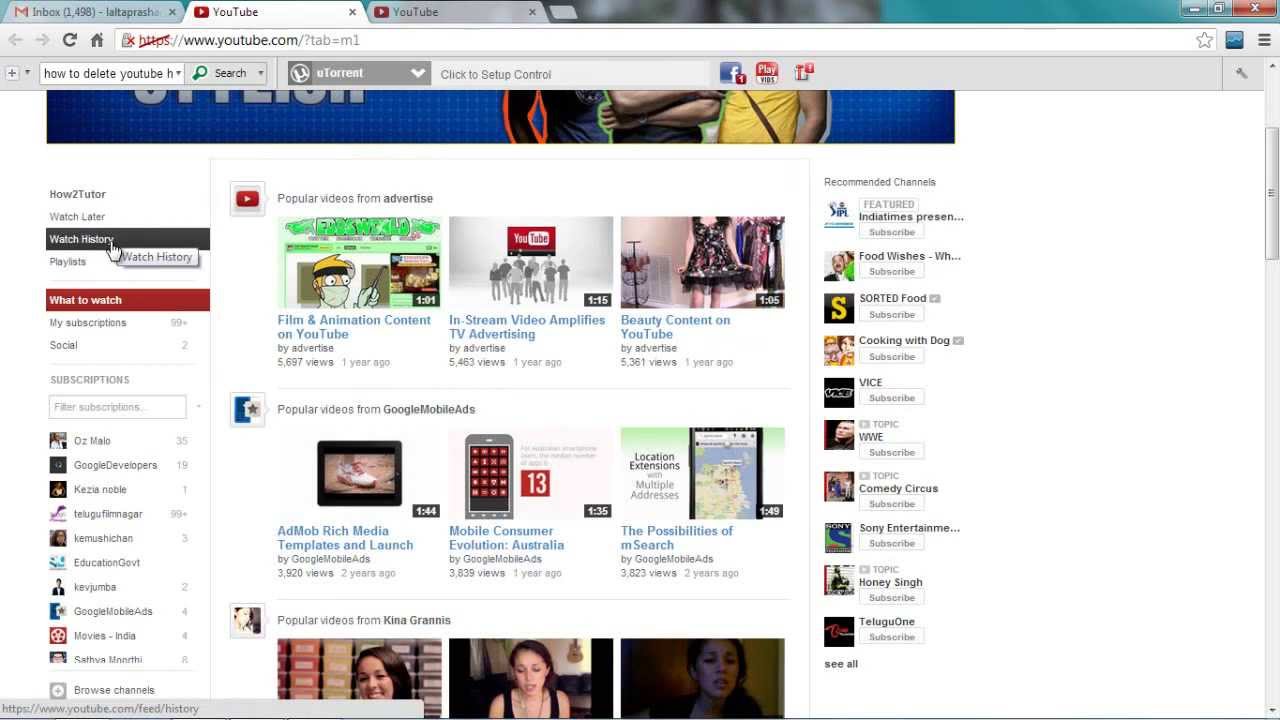Switch to the Gmail Inbox tab
The width and height of the screenshot is (1280, 720).
pyautogui.click(x=95, y=12)
